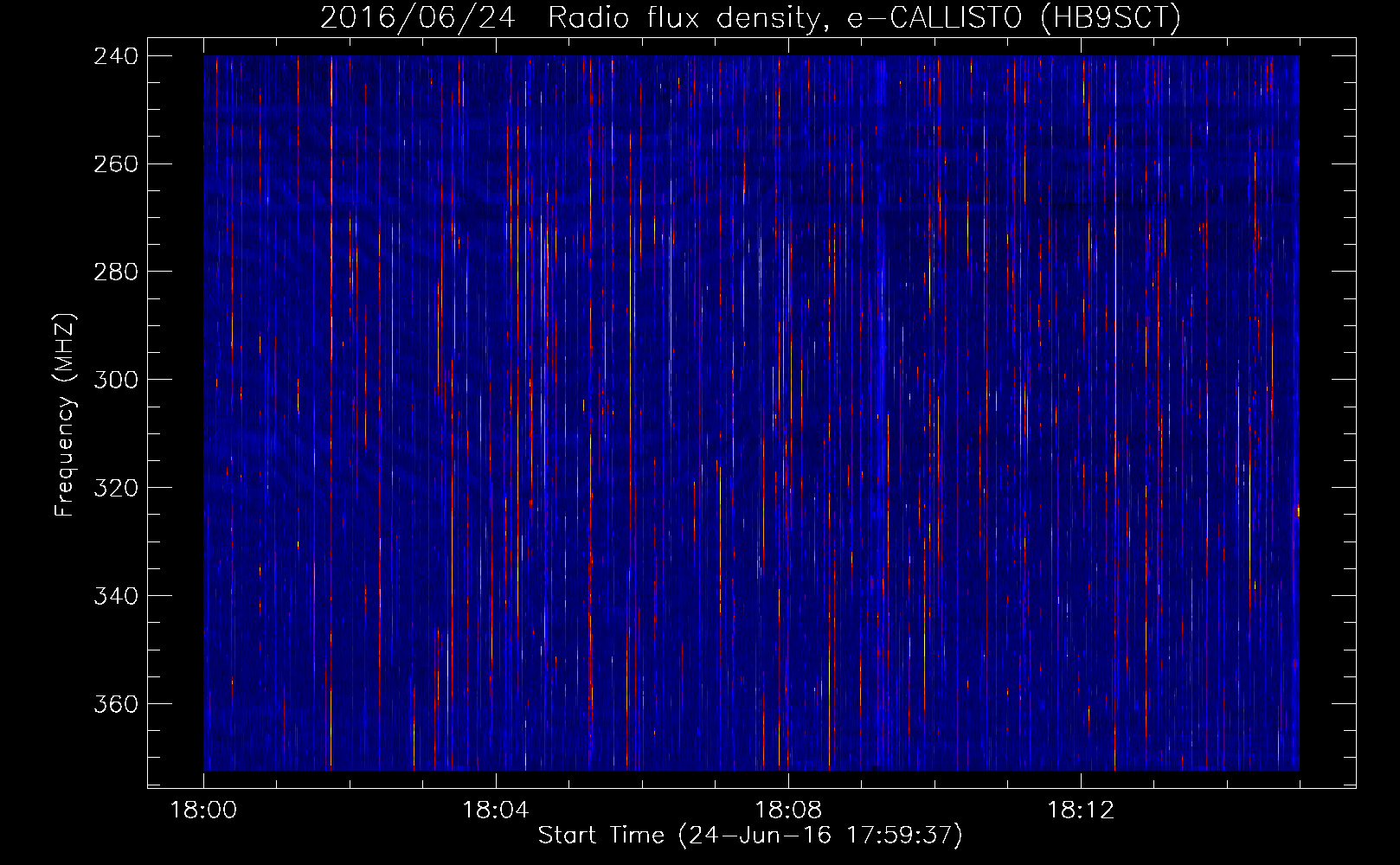Click the 'Frequency (MHZ)' axis label

coord(65,415)
